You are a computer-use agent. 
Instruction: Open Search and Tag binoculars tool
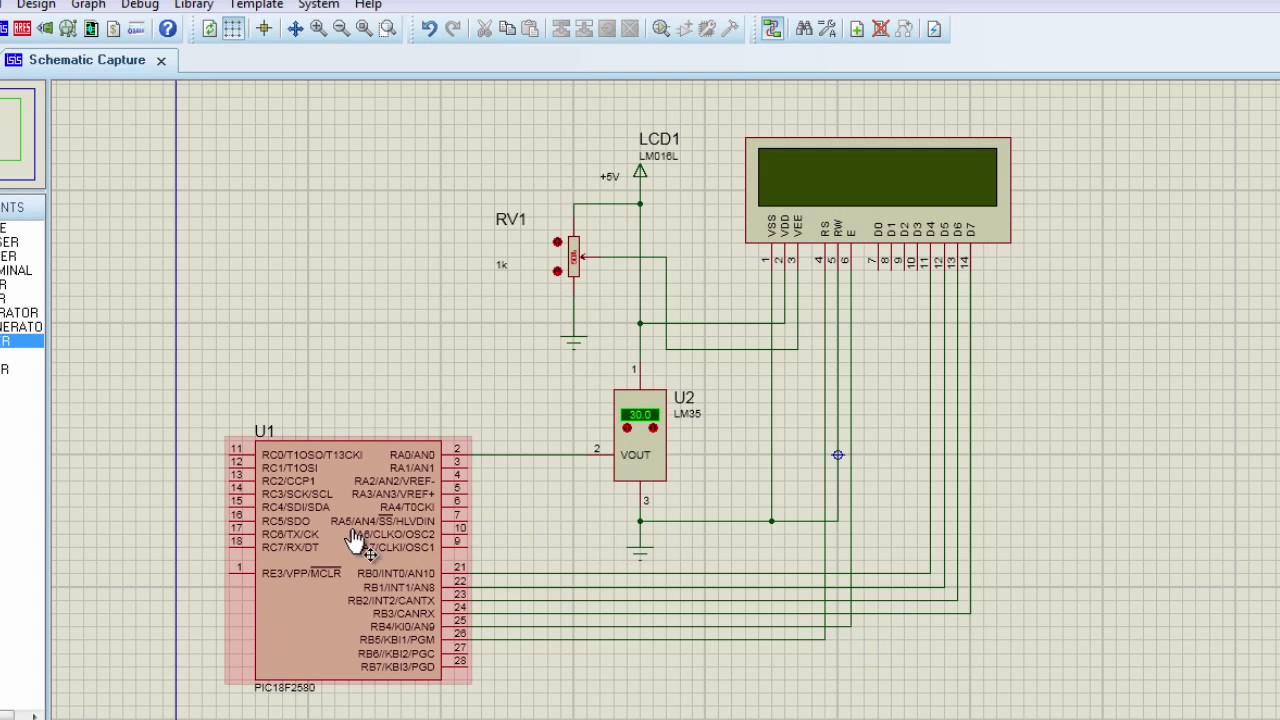pyautogui.click(x=804, y=29)
